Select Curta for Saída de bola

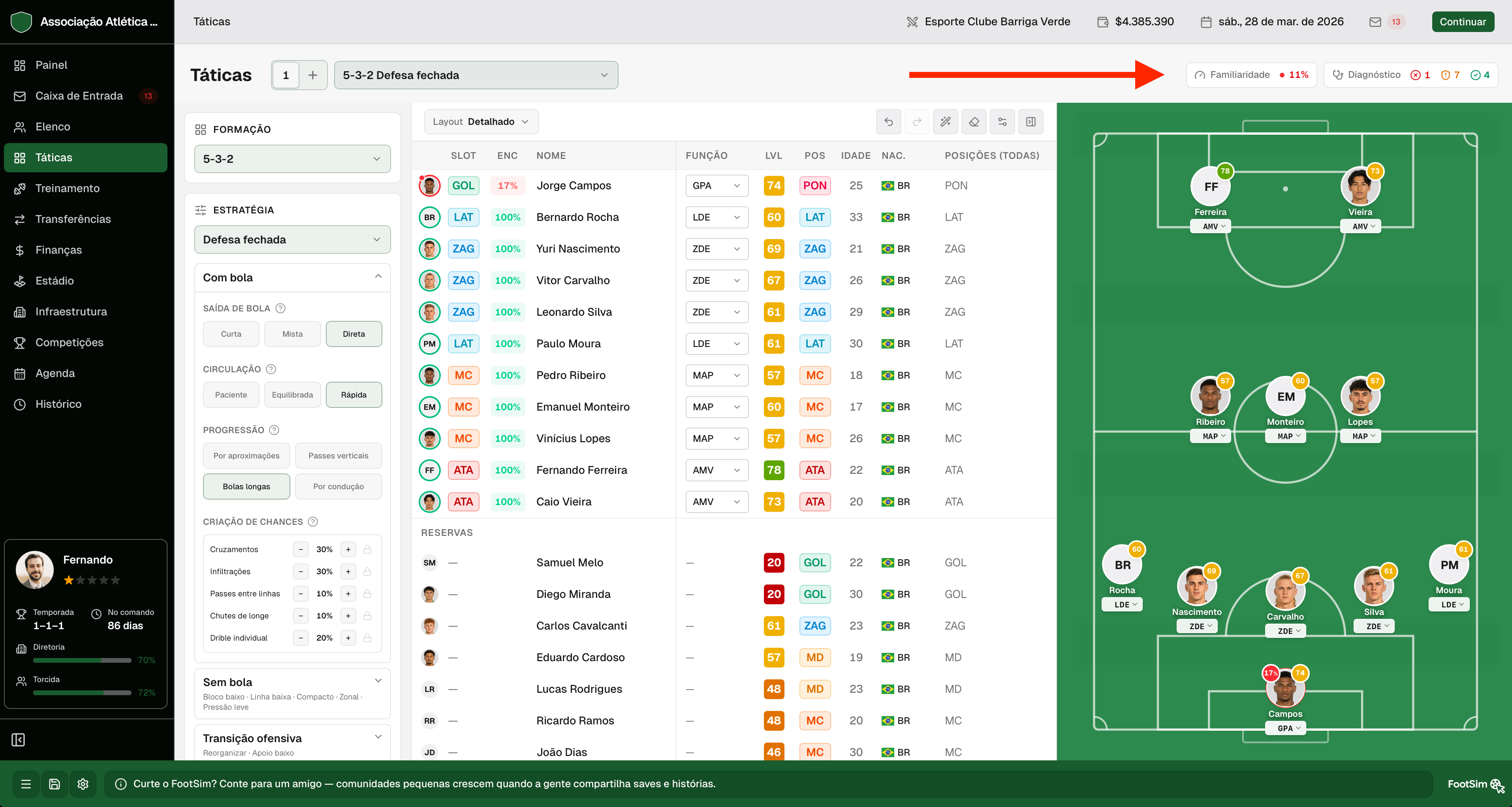(231, 334)
